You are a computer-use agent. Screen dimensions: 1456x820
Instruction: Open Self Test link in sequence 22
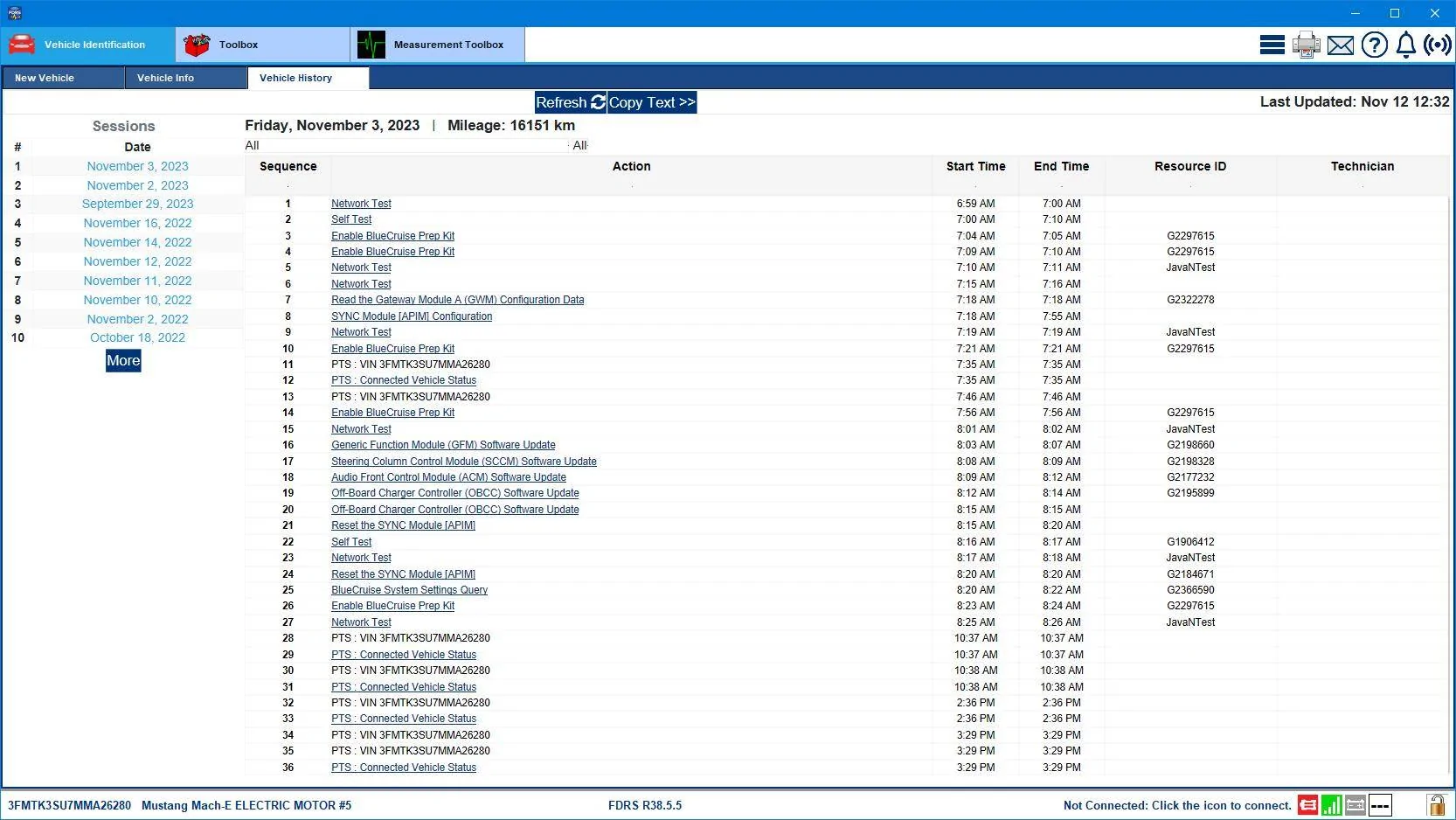[x=351, y=542]
